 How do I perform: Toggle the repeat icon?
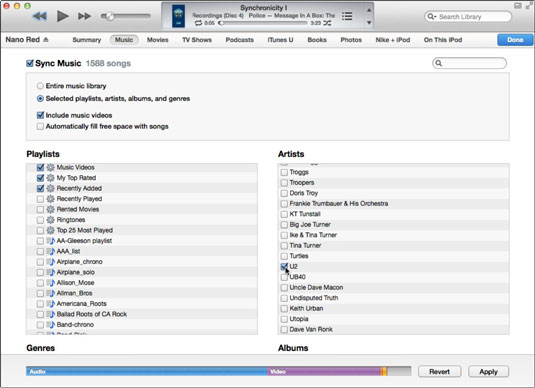pyautogui.click(x=199, y=23)
